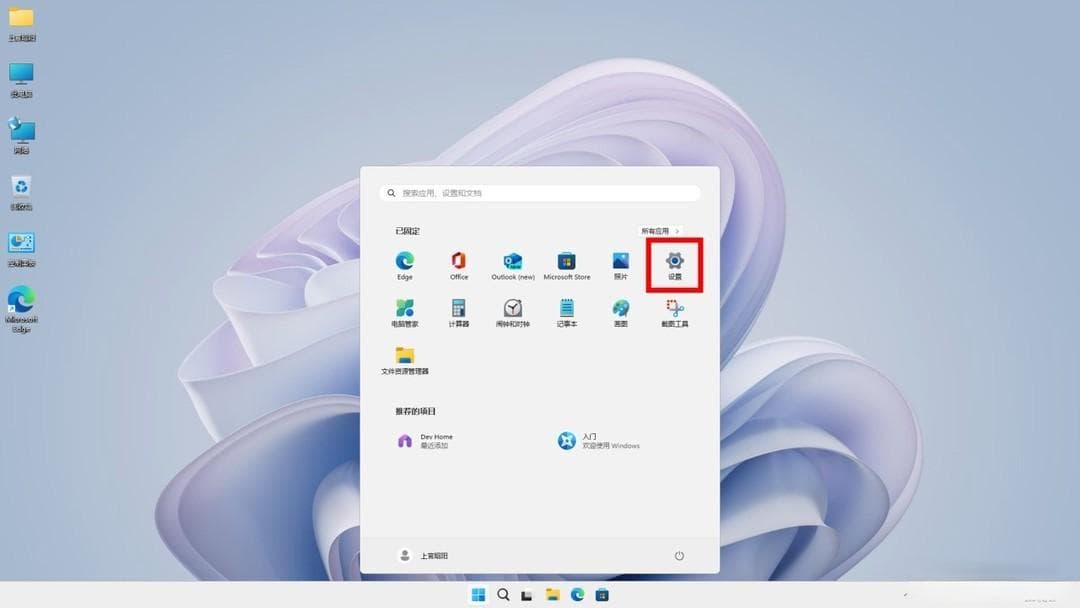Launch PC Manager (电脑管家) app

404,313
